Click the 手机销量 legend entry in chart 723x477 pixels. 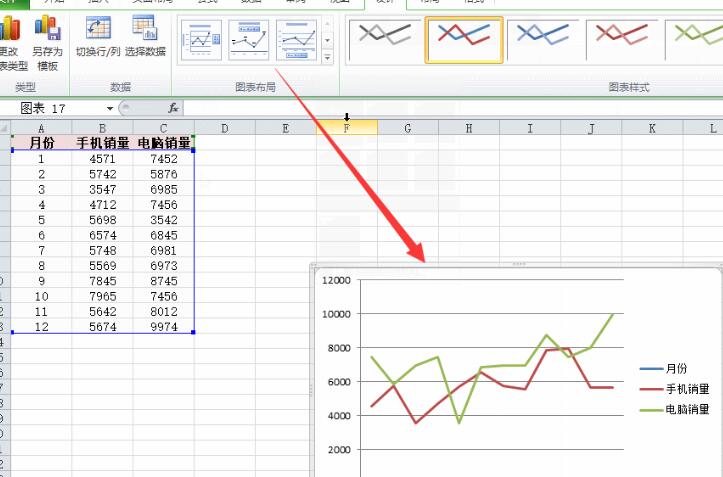pos(675,389)
